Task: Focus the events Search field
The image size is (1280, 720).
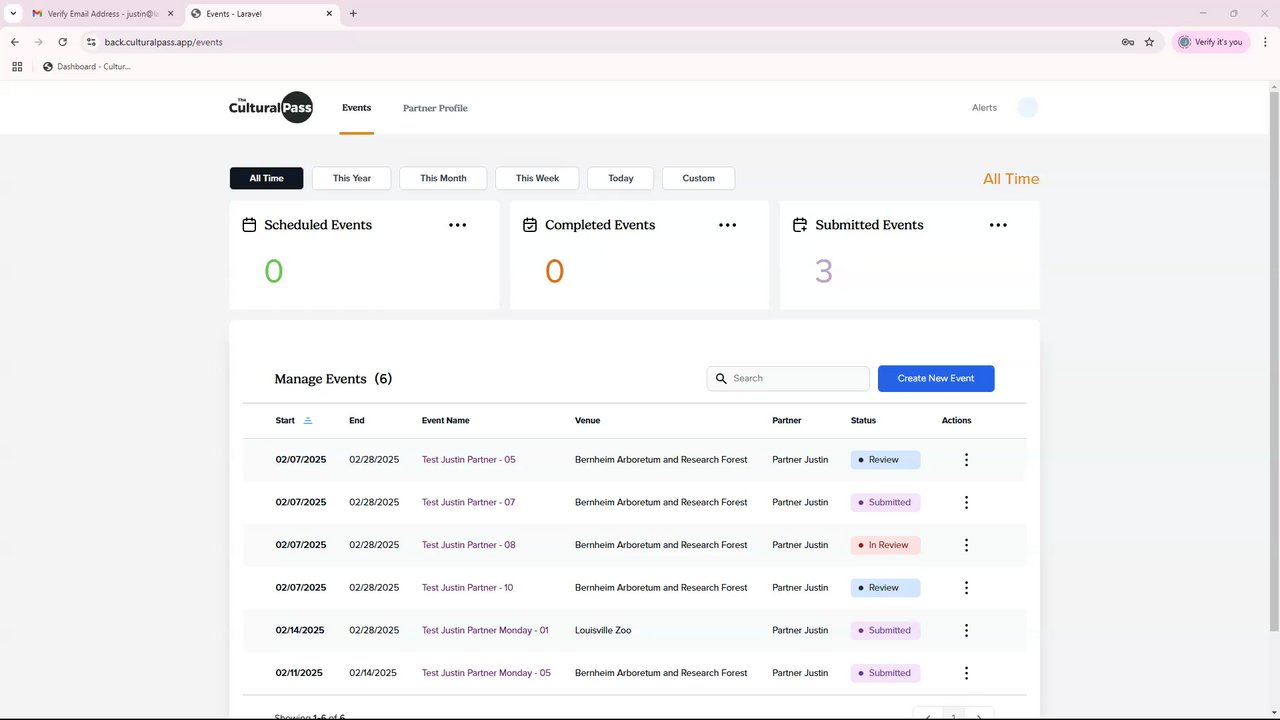Action: click(788, 378)
